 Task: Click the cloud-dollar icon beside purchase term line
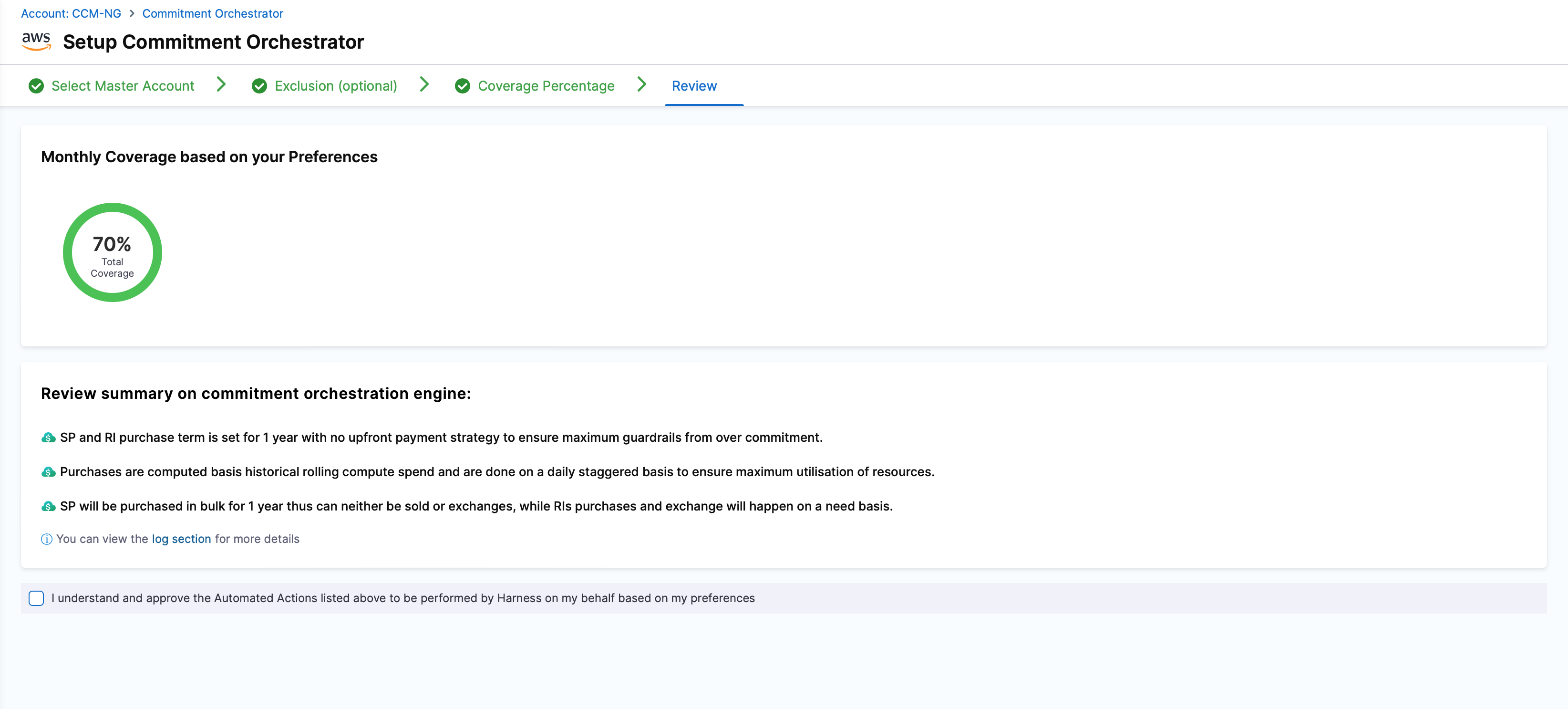(x=48, y=438)
